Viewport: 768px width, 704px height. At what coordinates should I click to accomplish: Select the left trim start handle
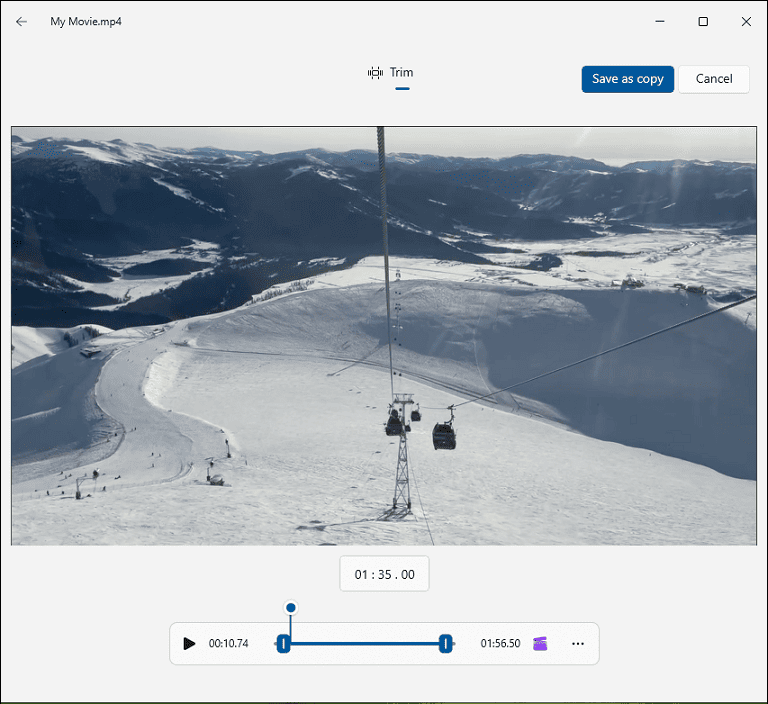[284, 643]
